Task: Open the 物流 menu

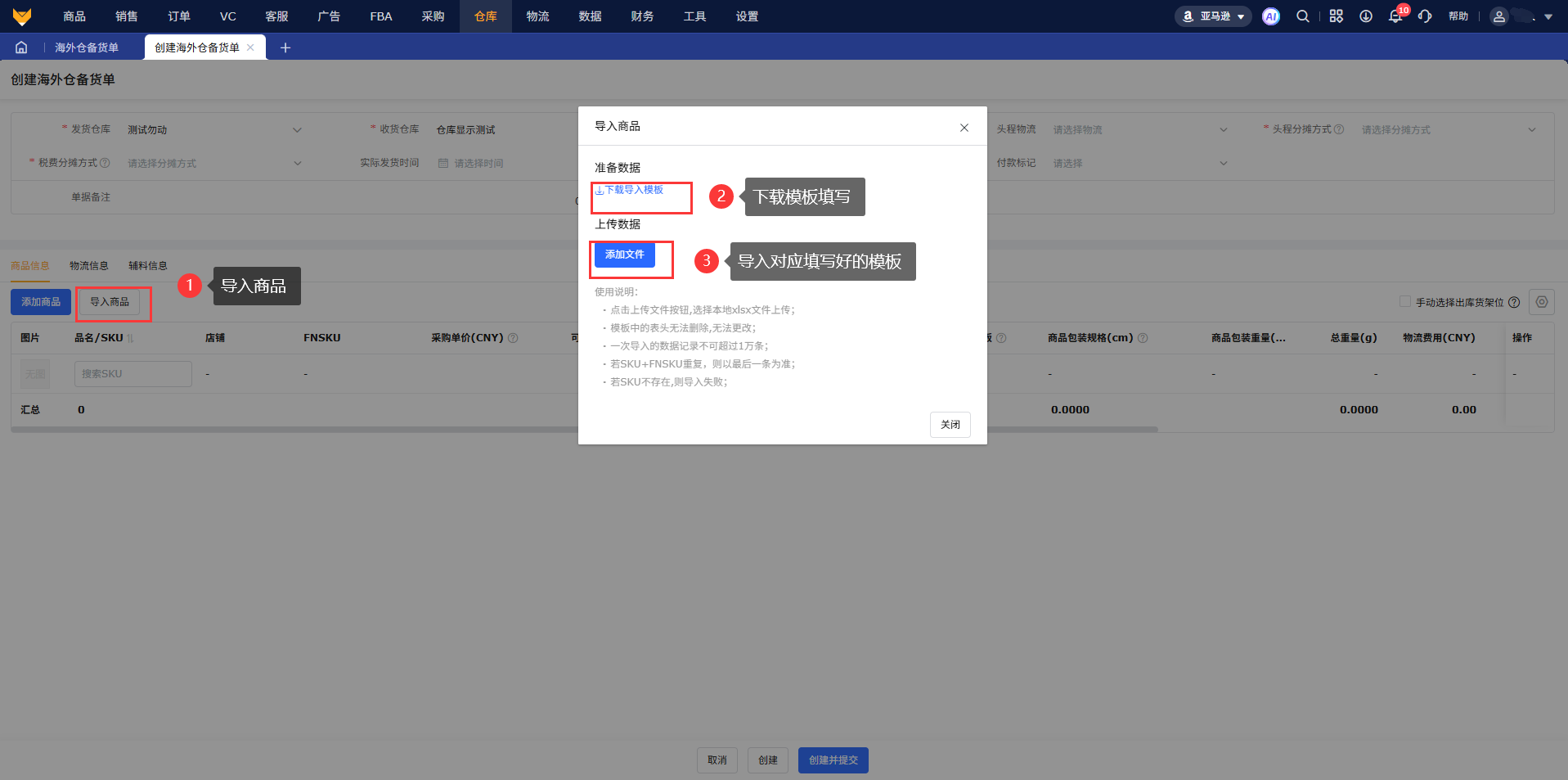Action: point(538,16)
